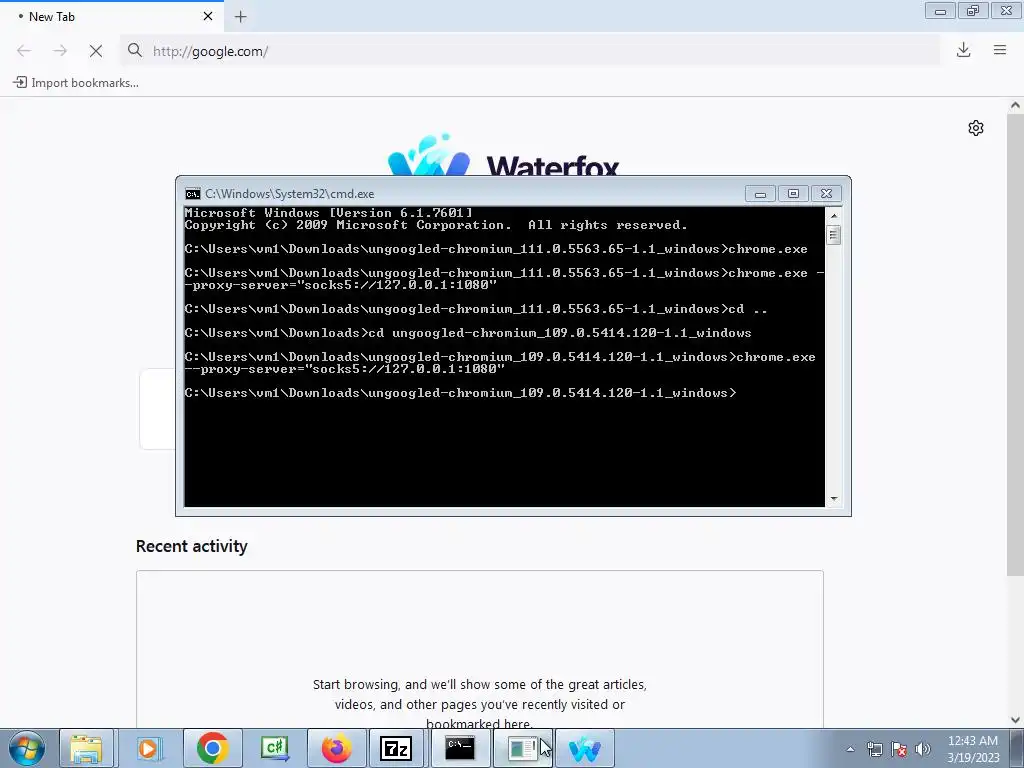Minimize the Waterfox window

click(940, 11)
